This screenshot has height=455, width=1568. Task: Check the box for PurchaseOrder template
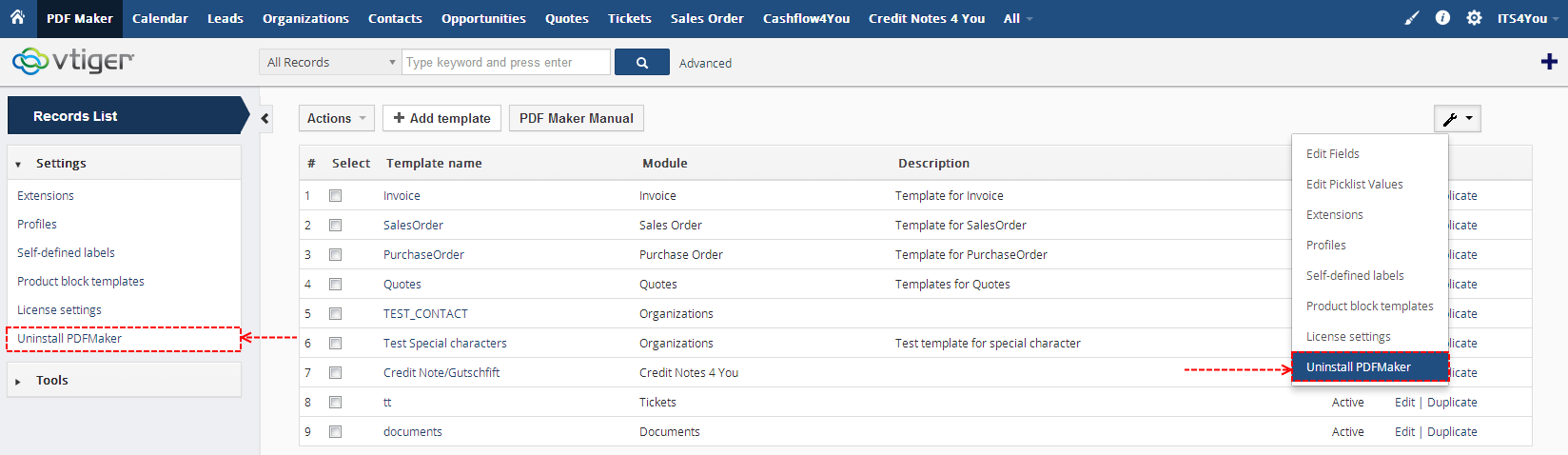(x=335, y=255)
